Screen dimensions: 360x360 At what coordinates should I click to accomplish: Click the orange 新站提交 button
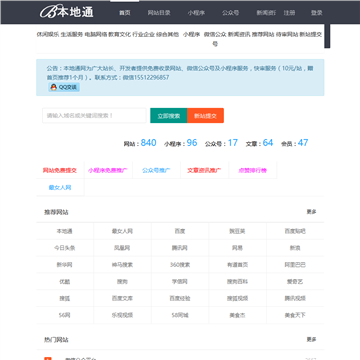pos(205,115)
